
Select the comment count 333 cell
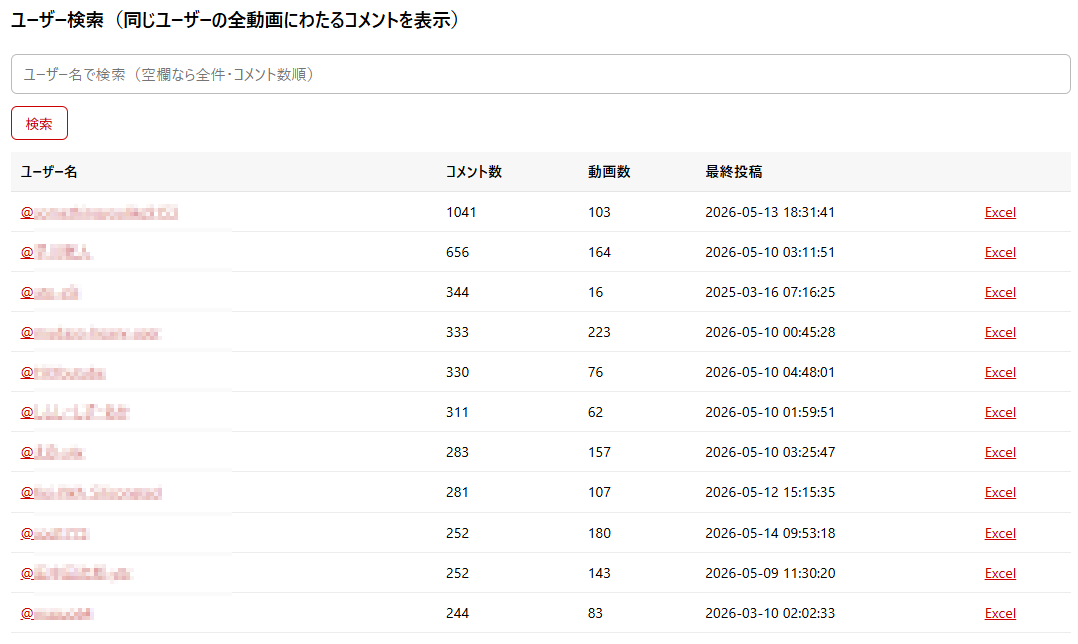457,332
